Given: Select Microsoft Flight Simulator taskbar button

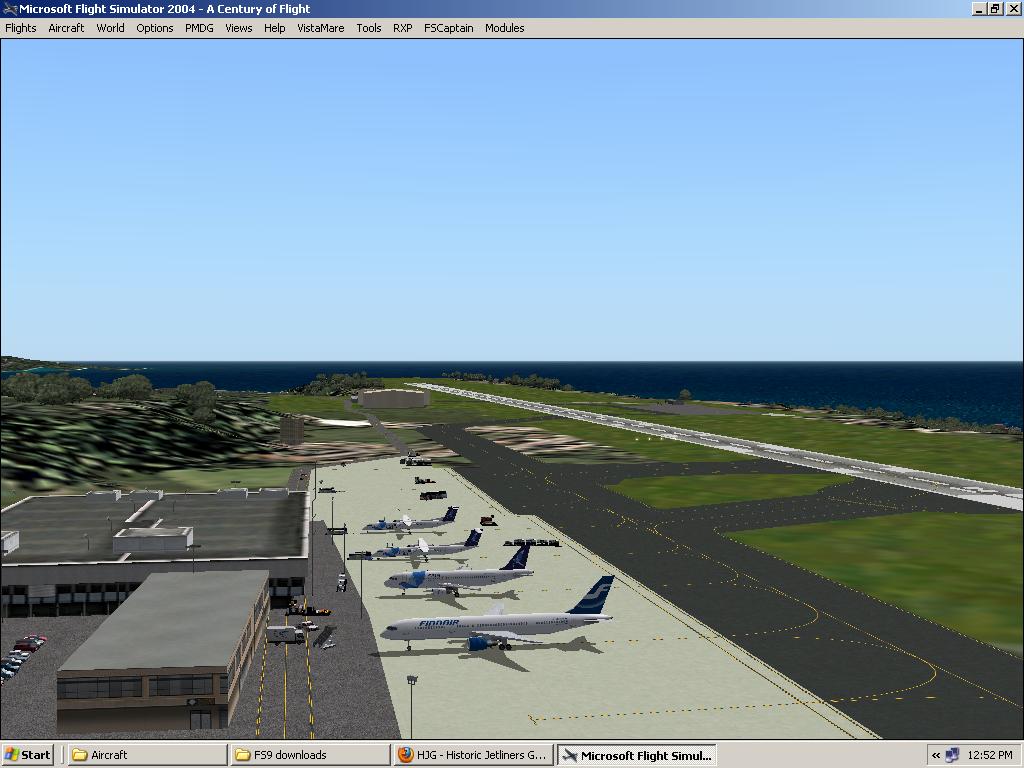Looking at the screenshot, I should coord(637,755).
